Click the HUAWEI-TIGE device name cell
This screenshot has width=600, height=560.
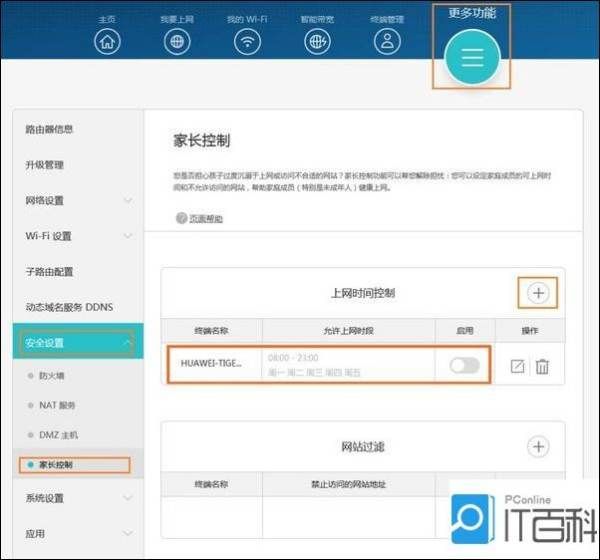[x=211, y=363]
